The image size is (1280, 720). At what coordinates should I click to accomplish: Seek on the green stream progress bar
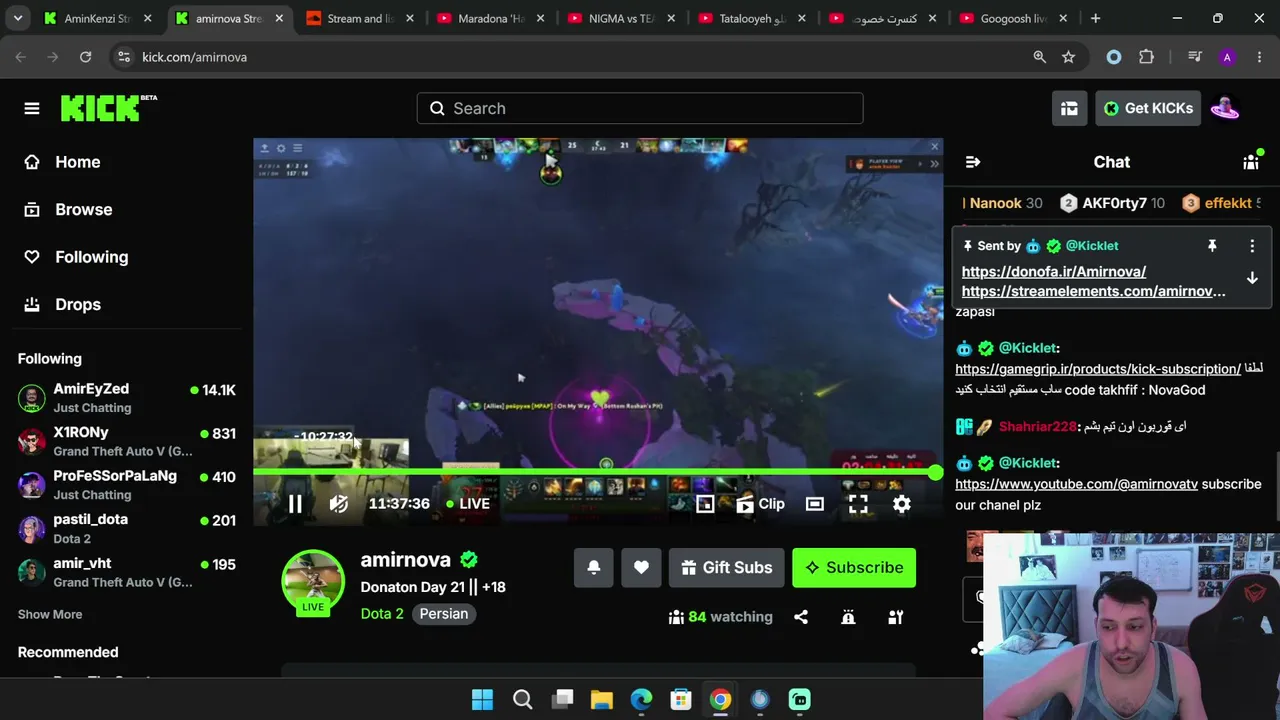pos(597,472)
